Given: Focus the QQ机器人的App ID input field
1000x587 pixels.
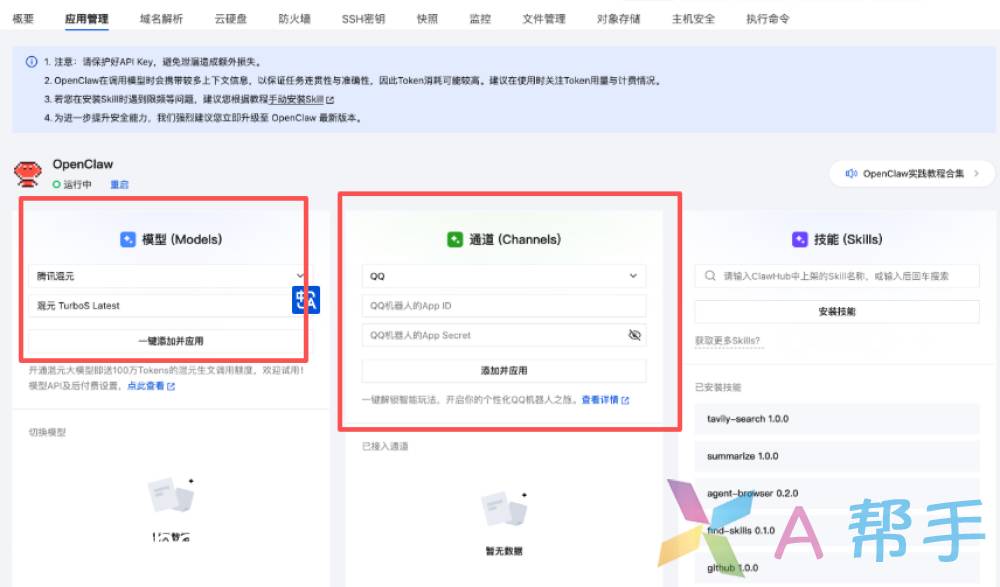Looking at the screenshot, I should tap(503, 306).
